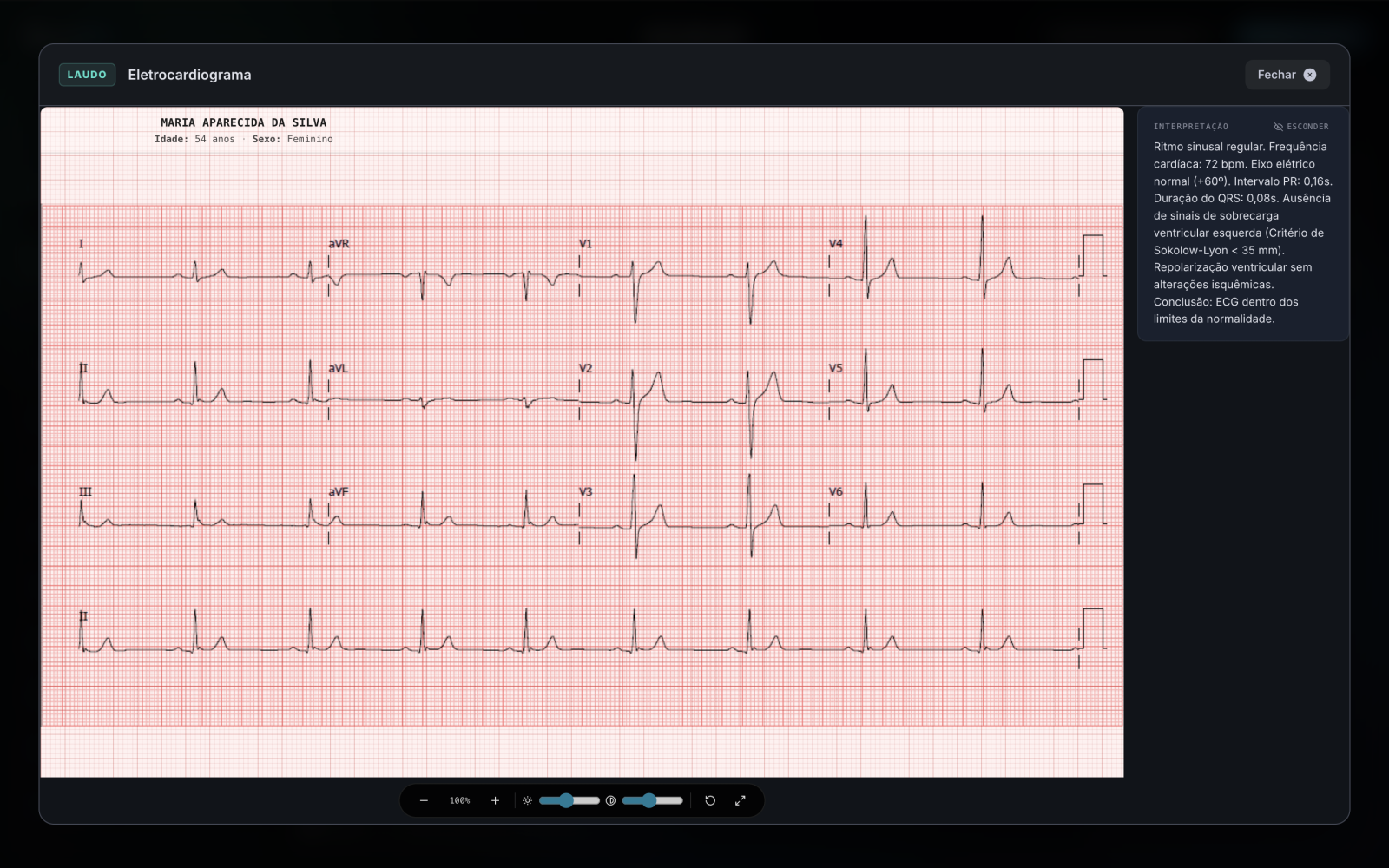Click the 'Idade: 54 anos' text
1389x868 pixels.
click(x=194, y=139)
